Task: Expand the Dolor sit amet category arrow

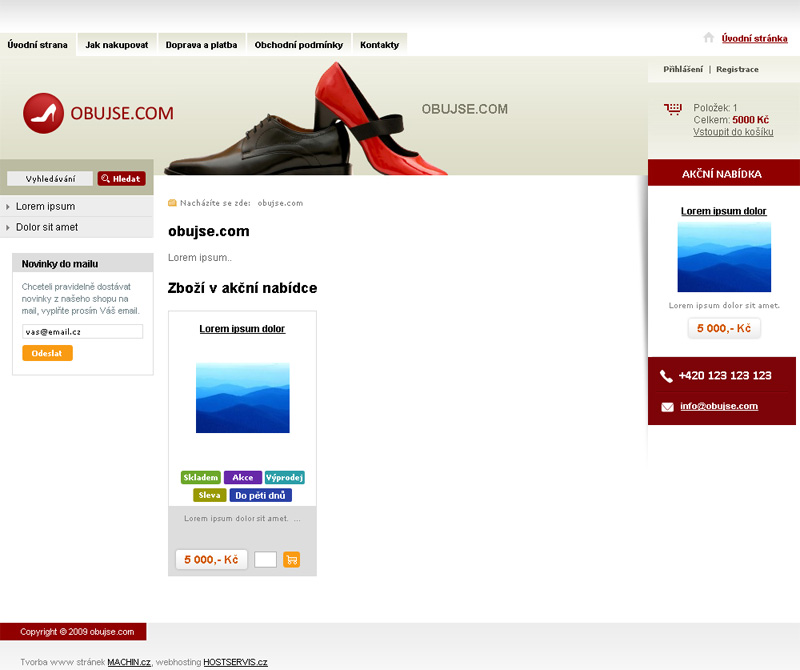Action: tap(8, 228)
